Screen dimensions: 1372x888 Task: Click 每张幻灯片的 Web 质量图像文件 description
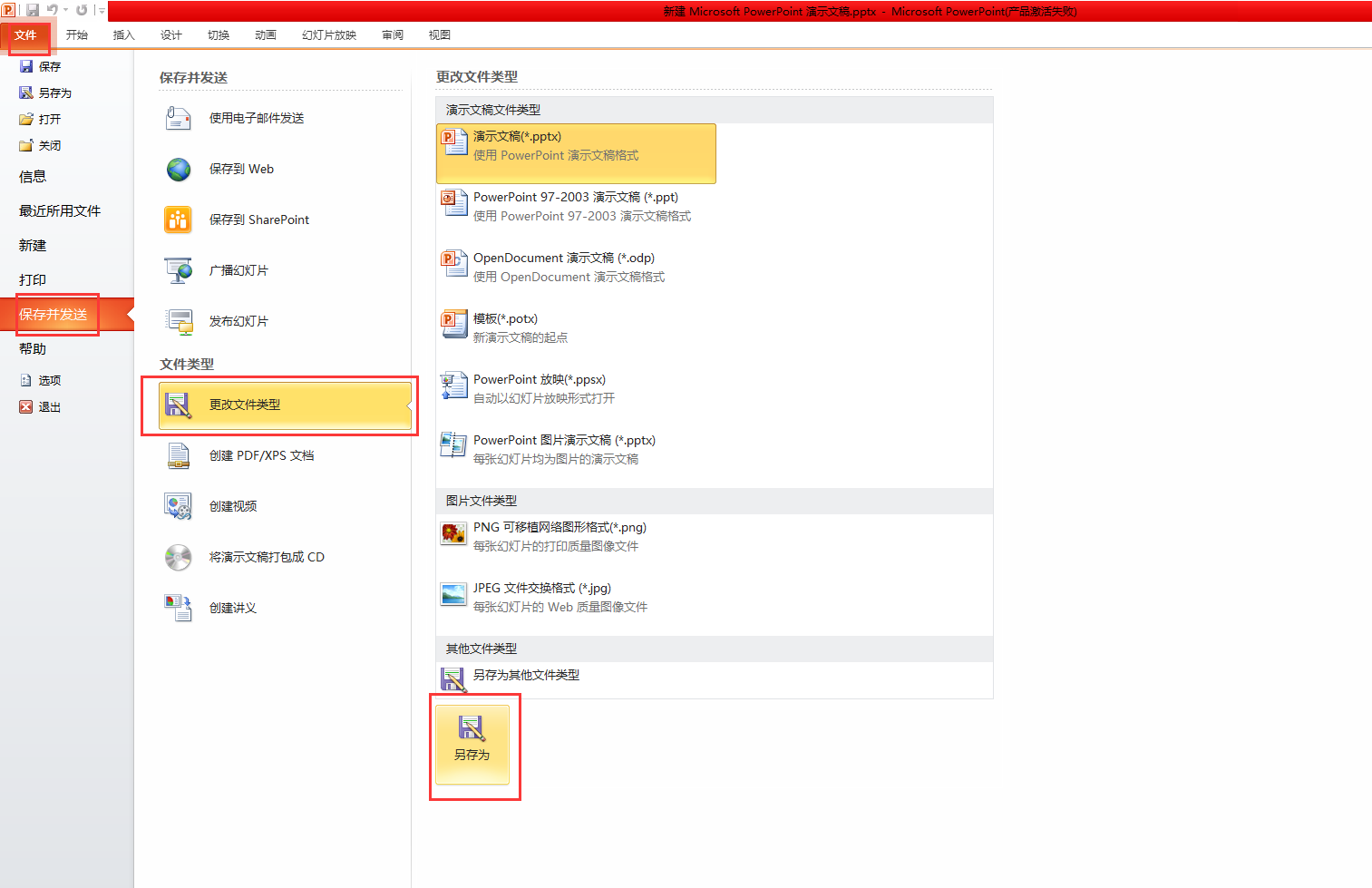(560, 607)
